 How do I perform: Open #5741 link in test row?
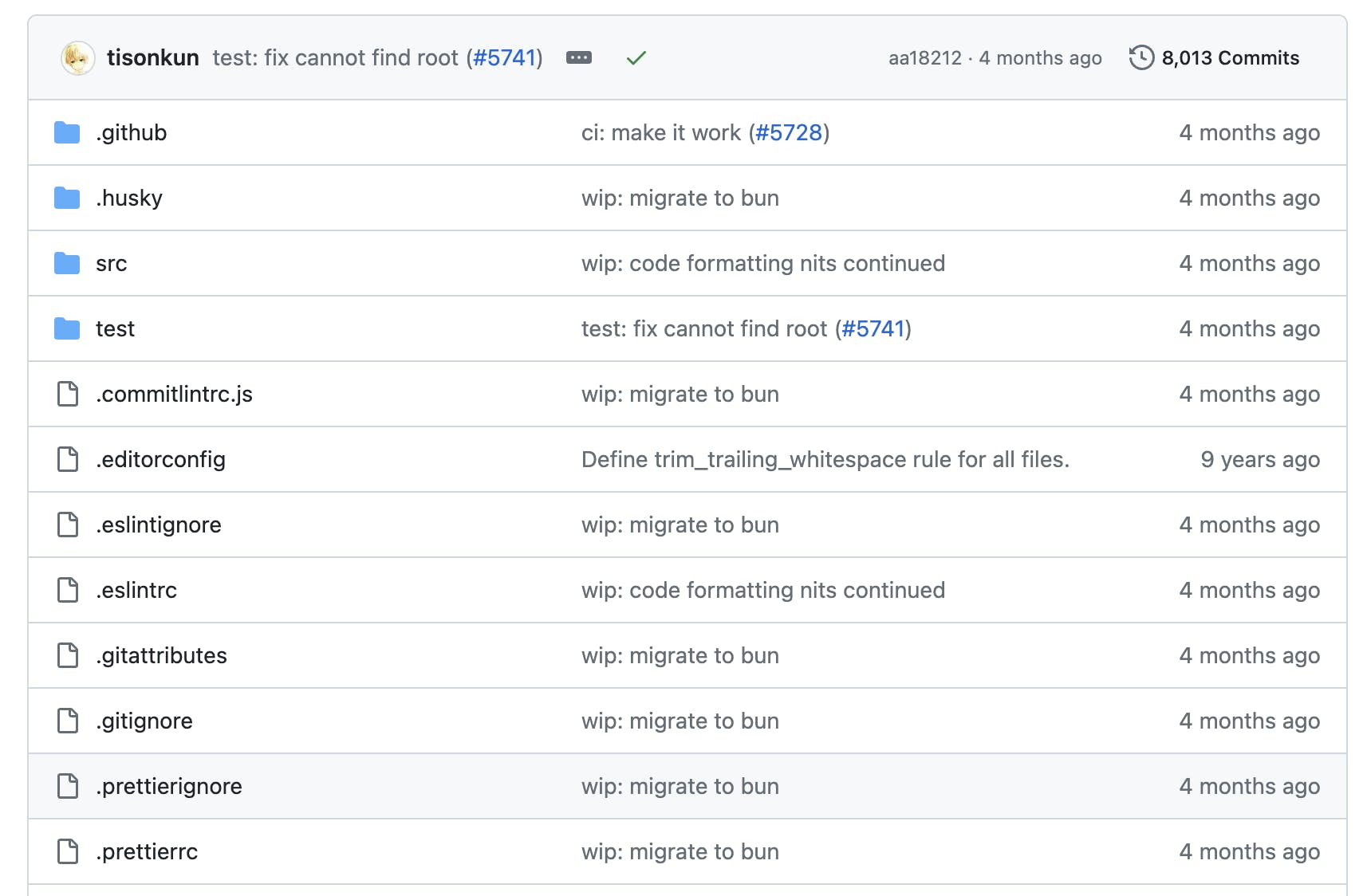pyautogui.click(x=873, y=328)
